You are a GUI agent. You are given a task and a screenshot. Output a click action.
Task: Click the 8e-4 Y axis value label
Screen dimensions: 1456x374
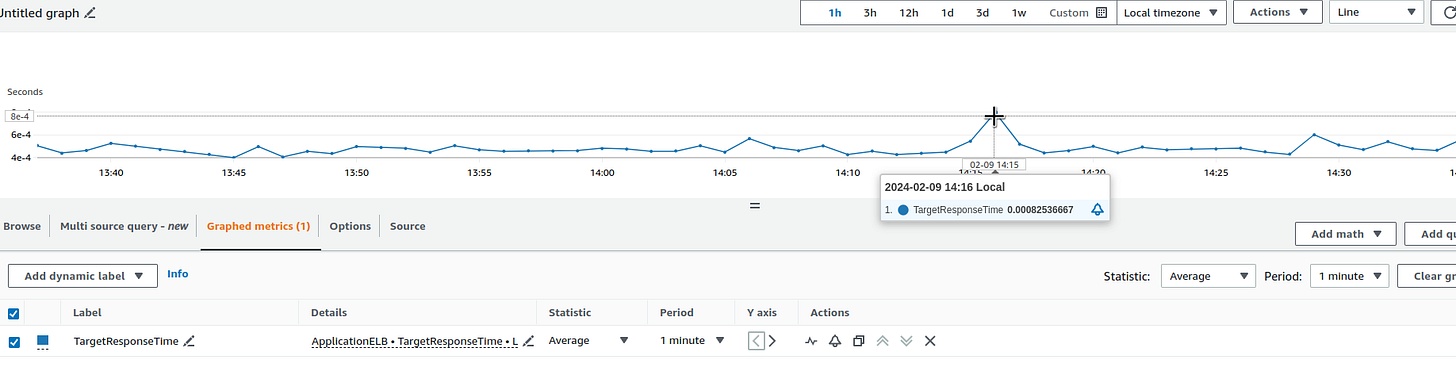point(21,116)
